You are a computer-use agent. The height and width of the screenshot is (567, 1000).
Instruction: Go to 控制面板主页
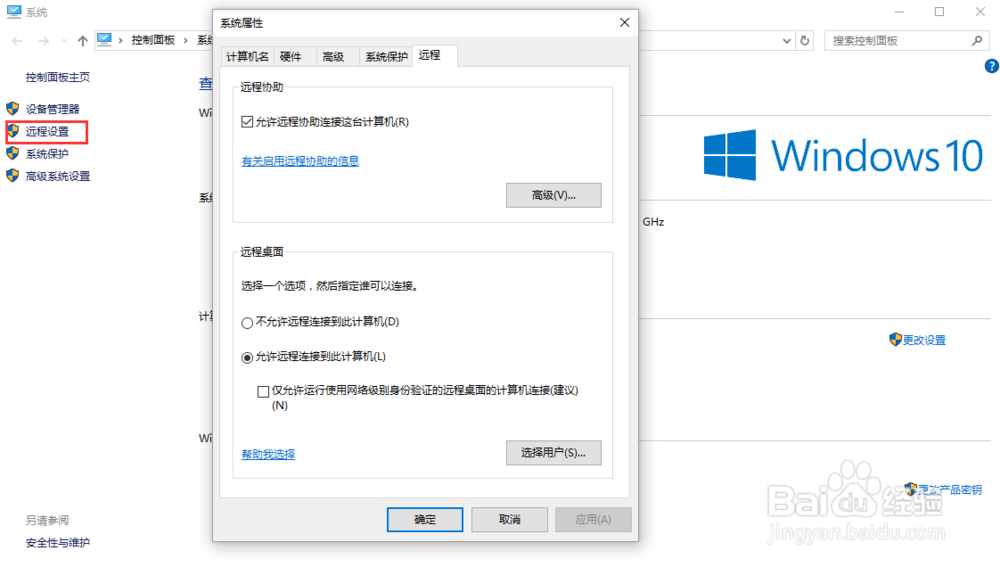[58, 77]
